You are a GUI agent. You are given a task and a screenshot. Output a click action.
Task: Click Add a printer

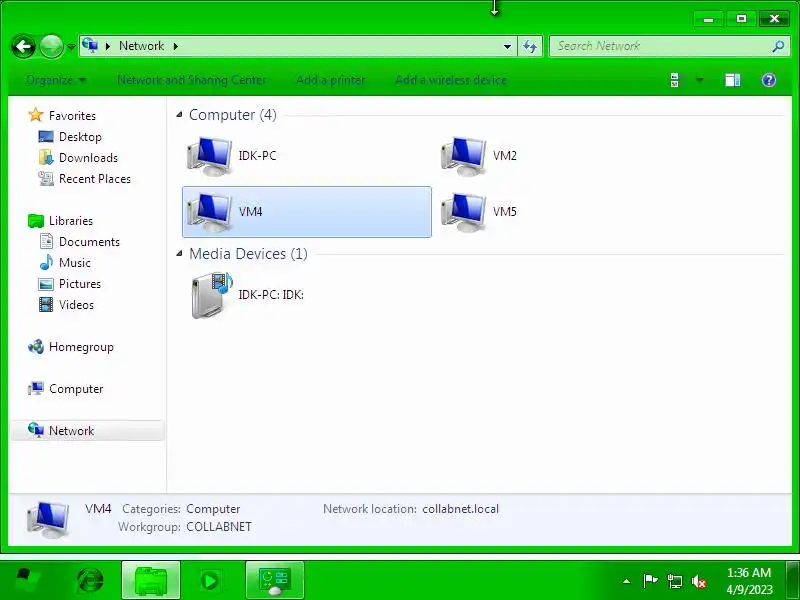point(331,80)
